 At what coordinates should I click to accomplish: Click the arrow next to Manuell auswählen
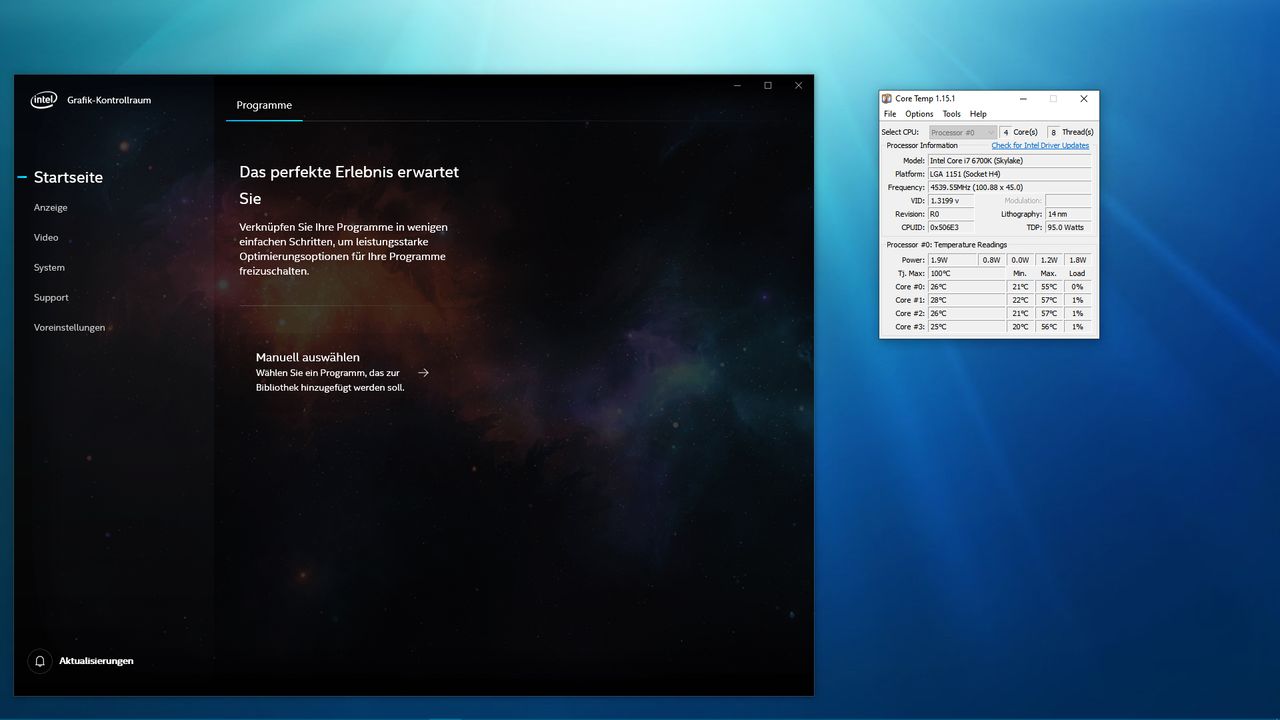tap(424, 372)
